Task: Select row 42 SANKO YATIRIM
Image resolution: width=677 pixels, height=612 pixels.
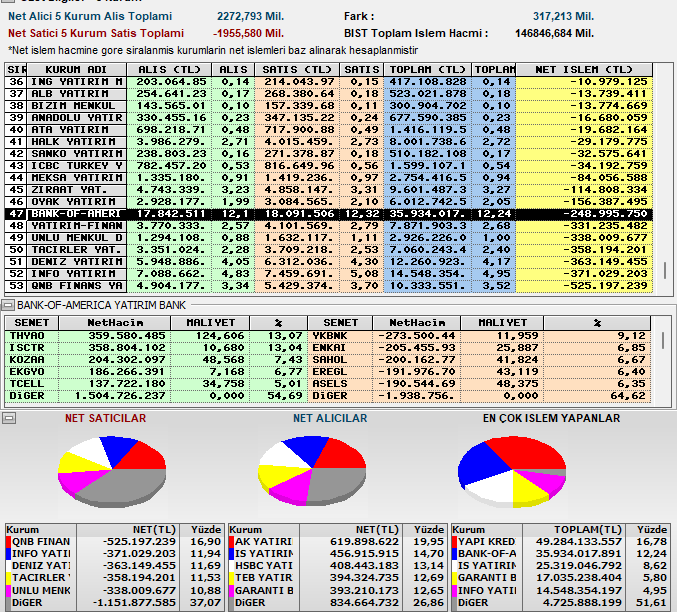Action: (329, 154)
